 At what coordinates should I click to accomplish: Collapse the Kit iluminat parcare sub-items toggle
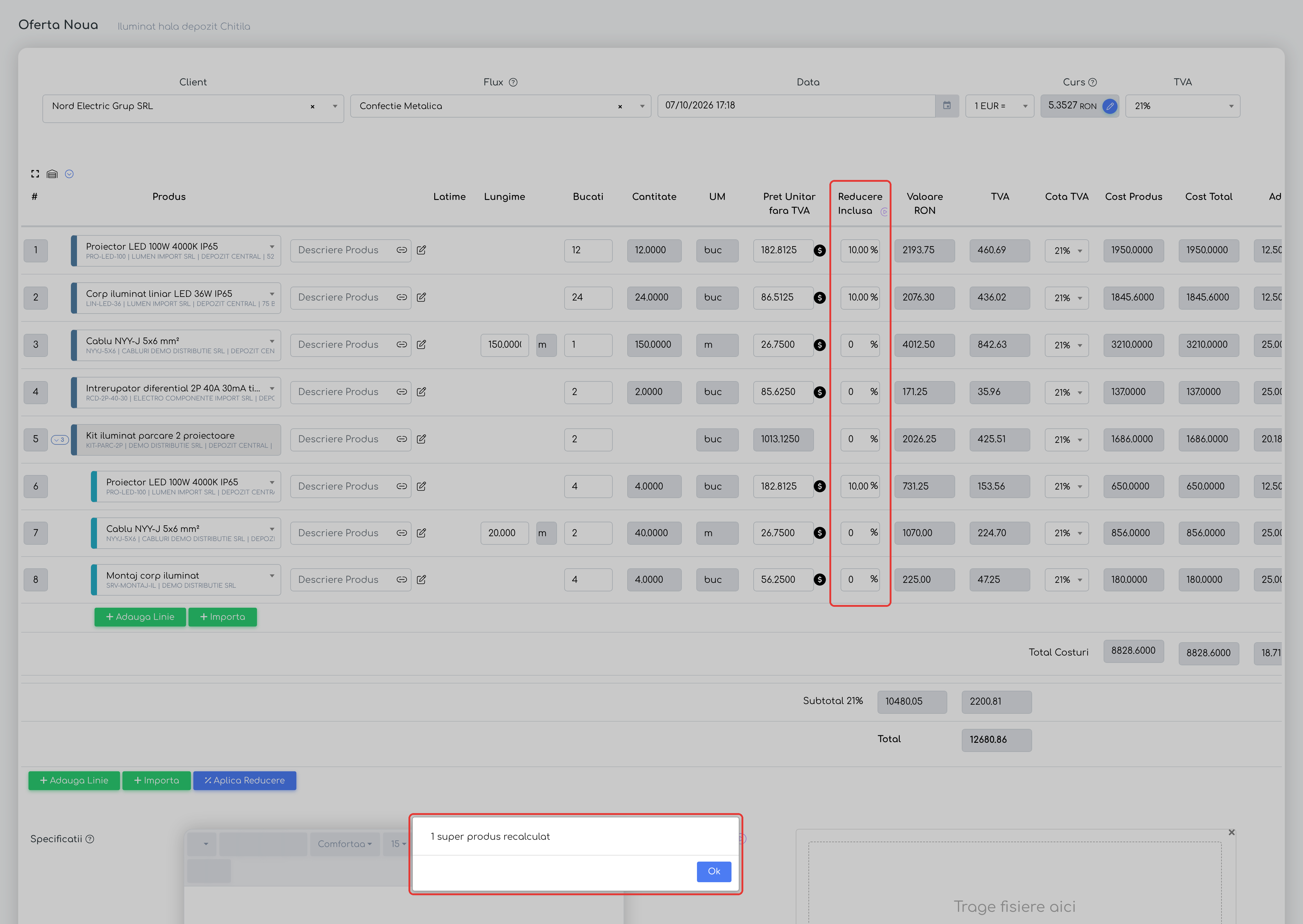coord(60,440)
